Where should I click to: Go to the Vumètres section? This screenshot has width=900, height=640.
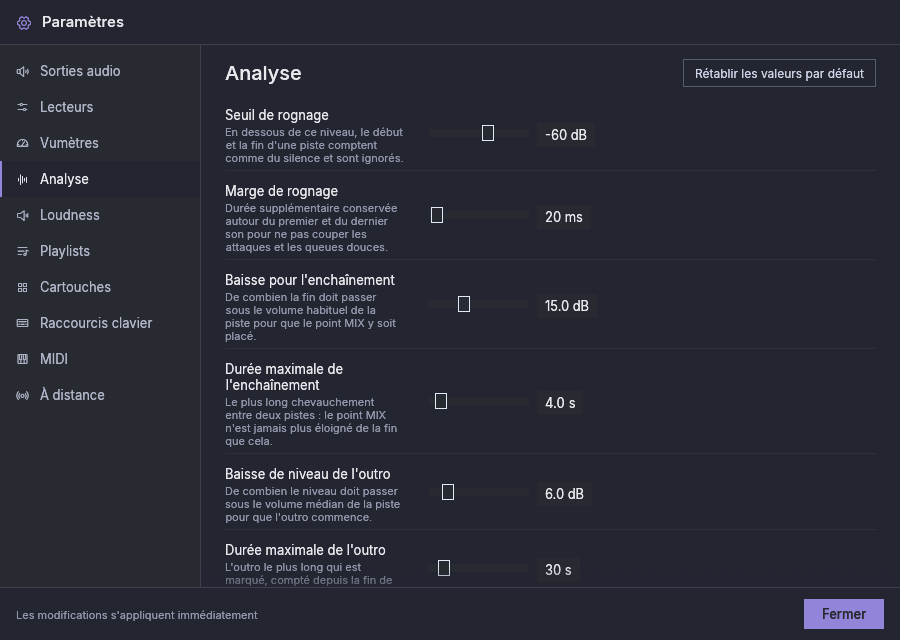coord(100,143)
